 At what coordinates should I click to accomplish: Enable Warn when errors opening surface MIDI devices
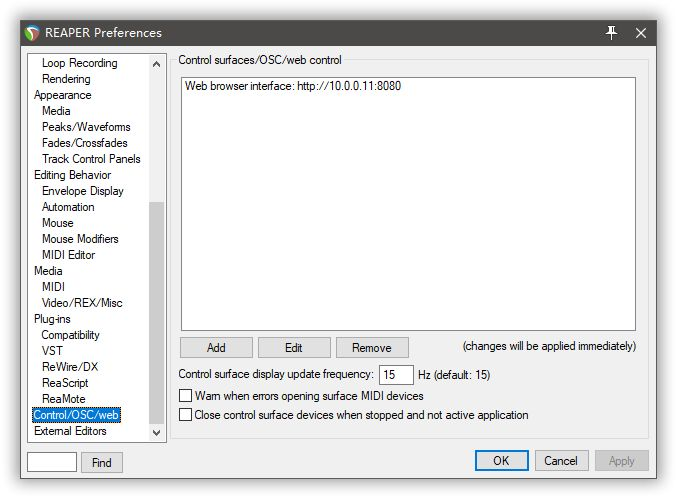tap(185, 395)
